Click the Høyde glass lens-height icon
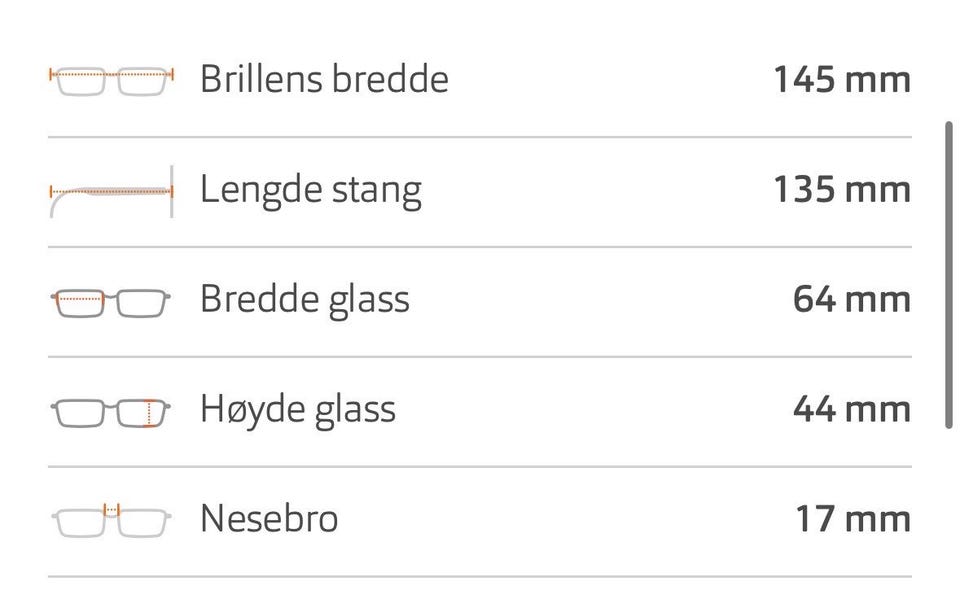960x590 pixels. [111, 413]
